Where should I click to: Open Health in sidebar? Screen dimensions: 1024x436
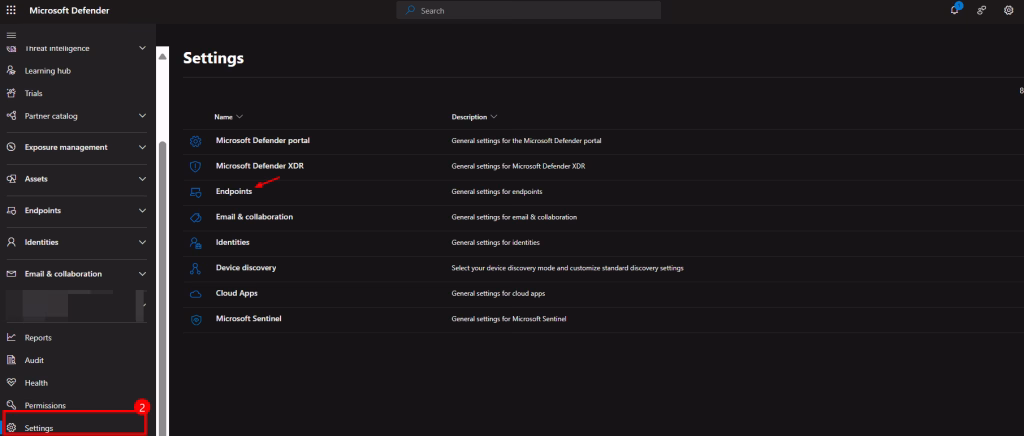[x=36, y=383]
